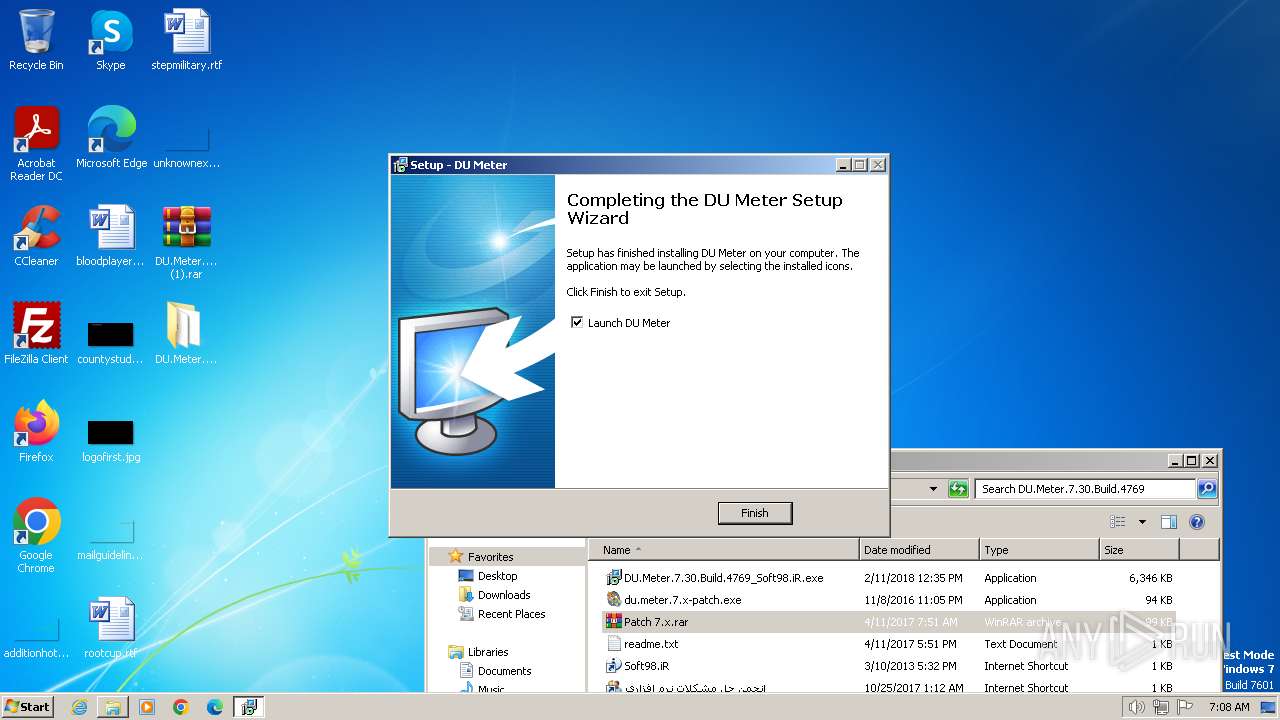Change view using the Explorer view icon
1280x720 pixels.
1118,522
